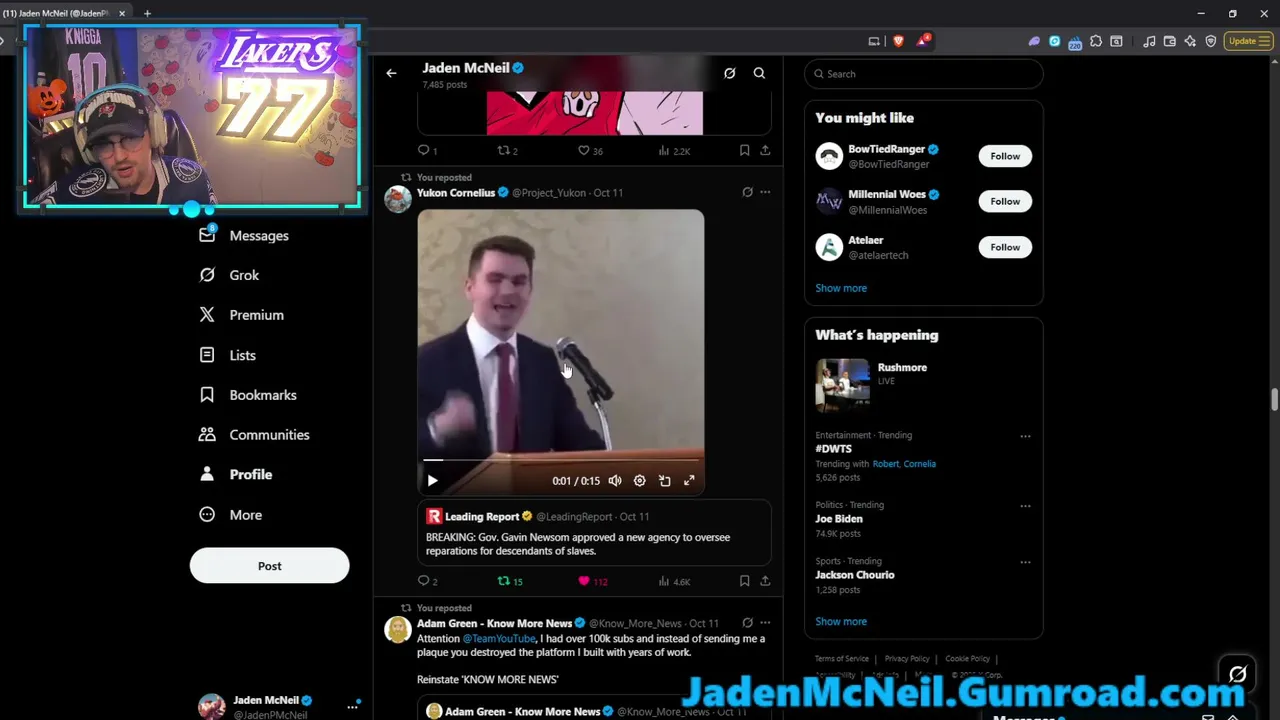Open more options on Adam Green post
Viewport: 1280px width, 720px height.
[765, 623]
